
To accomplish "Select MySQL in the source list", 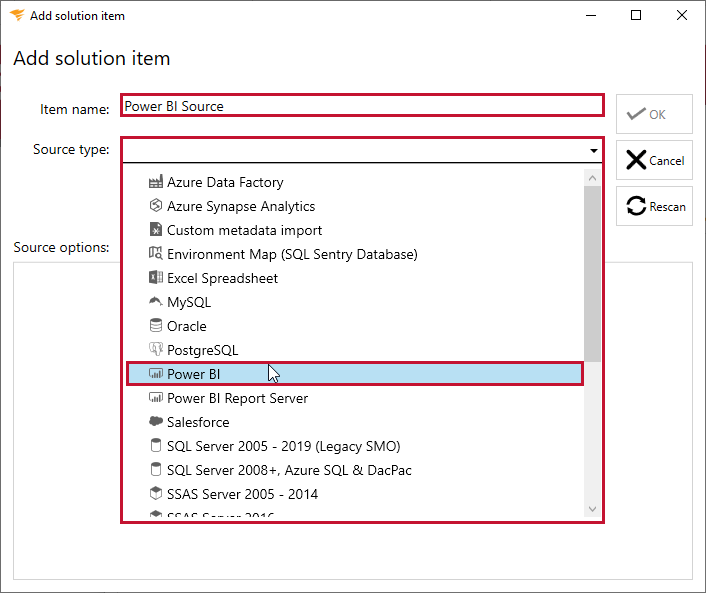I will (355, 302).
